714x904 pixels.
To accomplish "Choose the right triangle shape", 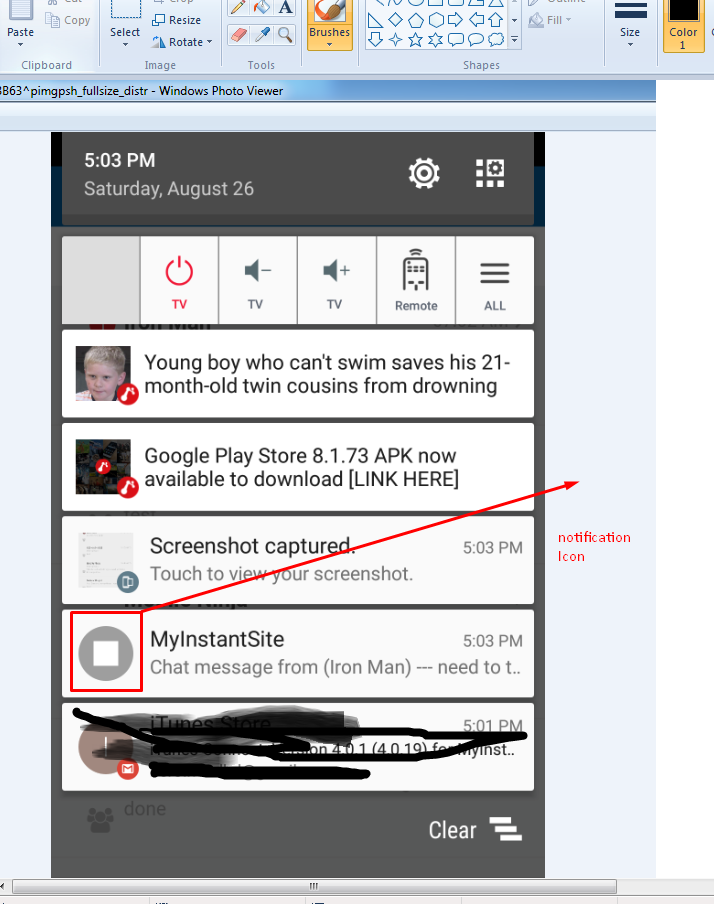I will [x=375, y=21].
